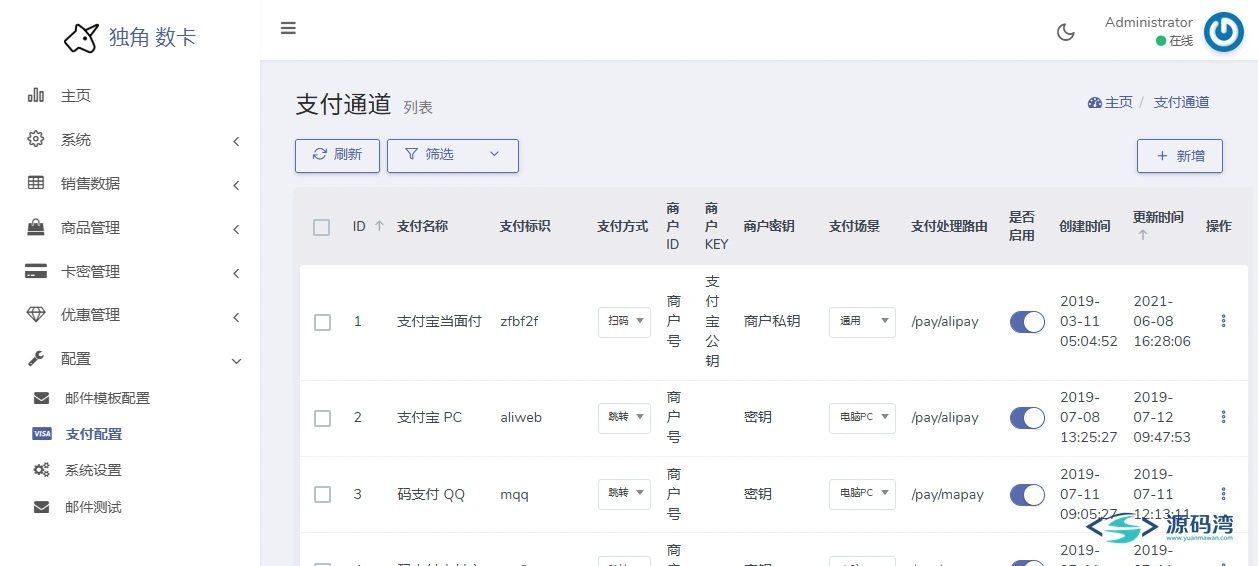1258x566 pixels.
Task: Sort by 更新时间 column arrow
Action: (x=1143, y=235)
